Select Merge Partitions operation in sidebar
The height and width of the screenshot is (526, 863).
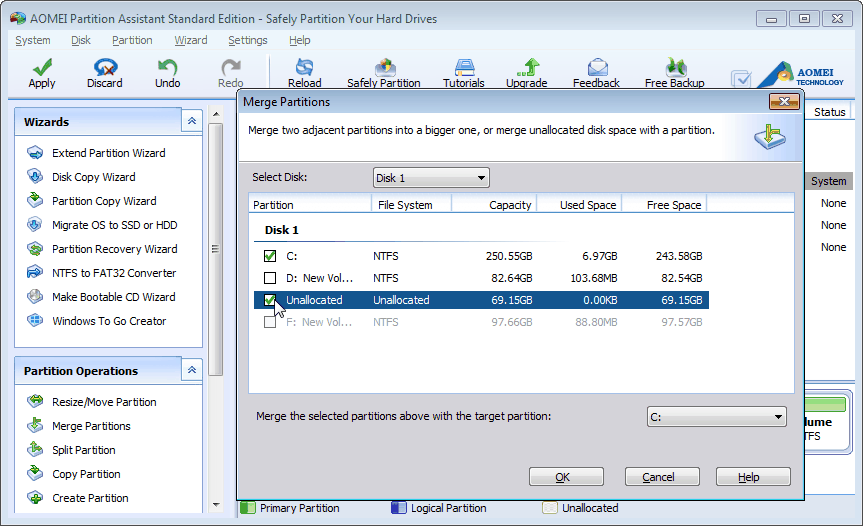tap(91, 426)
